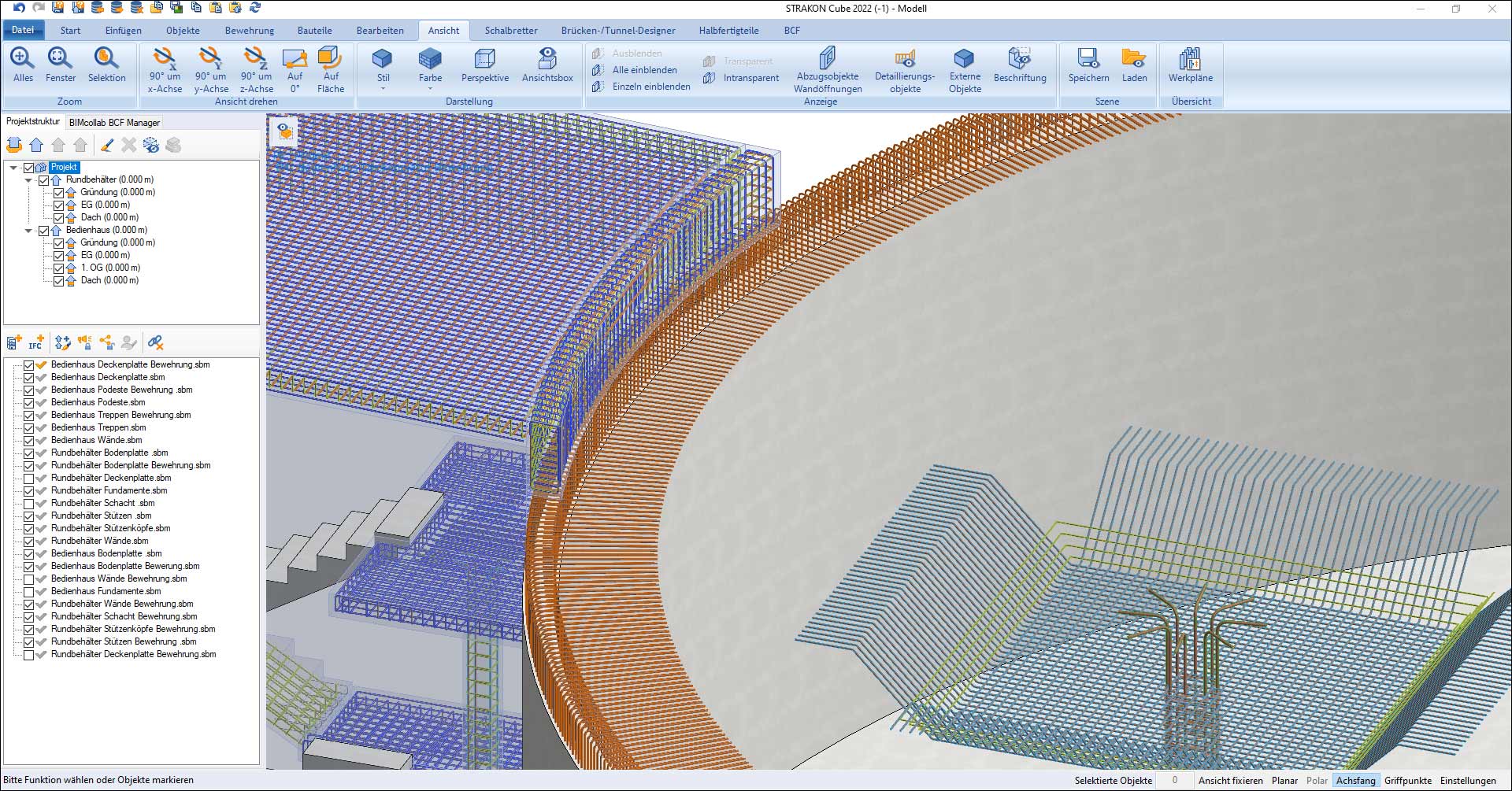Click the Zoom Alles icon
The height and width of the screenshot is (791, 1512).
point(23,60)
